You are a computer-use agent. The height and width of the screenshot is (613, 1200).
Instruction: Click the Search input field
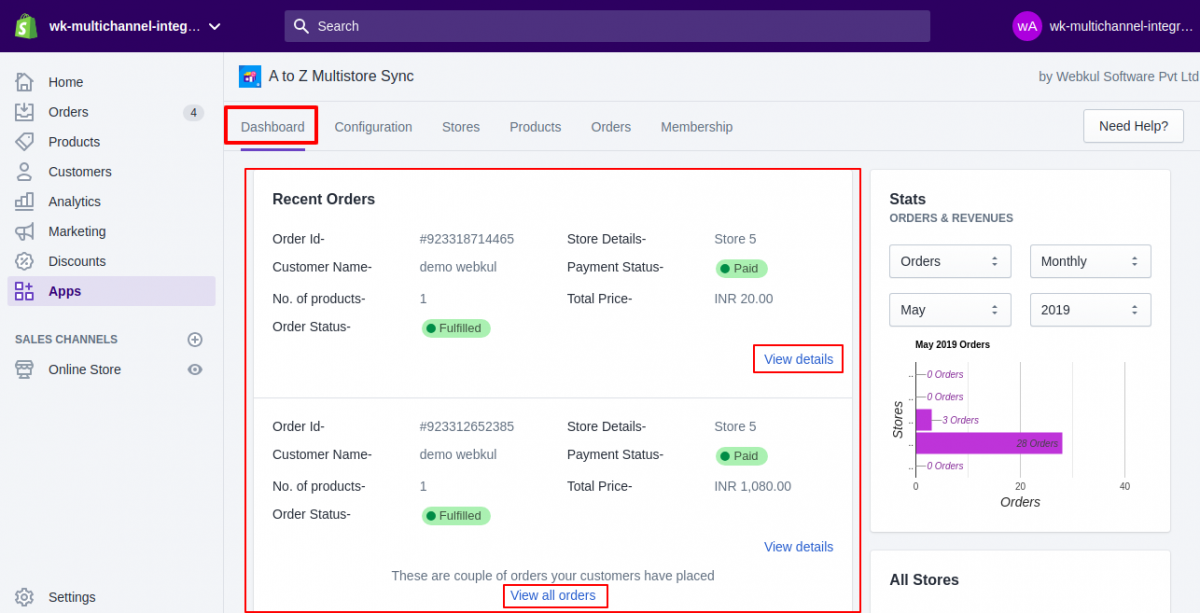point(607,26)
